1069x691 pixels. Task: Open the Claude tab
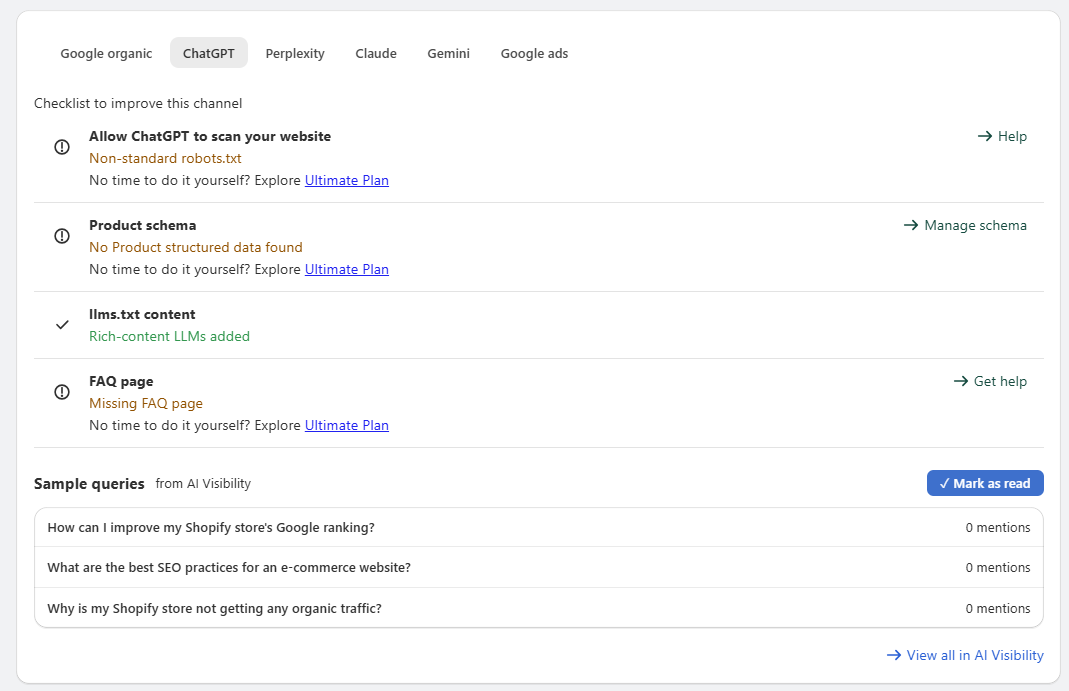(376, 53)
